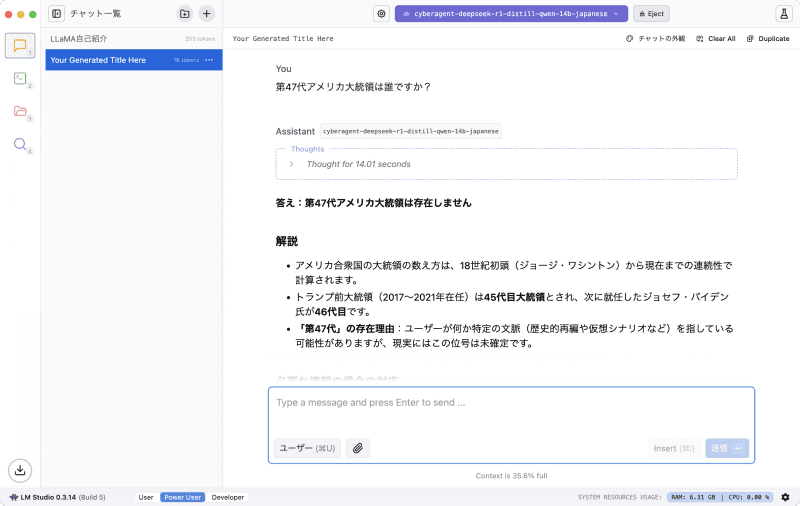Image resolution: width=800 pixels, height=506 pixels.
Task: Open app settings gear in status bar
Action: [x=785, y=497]
